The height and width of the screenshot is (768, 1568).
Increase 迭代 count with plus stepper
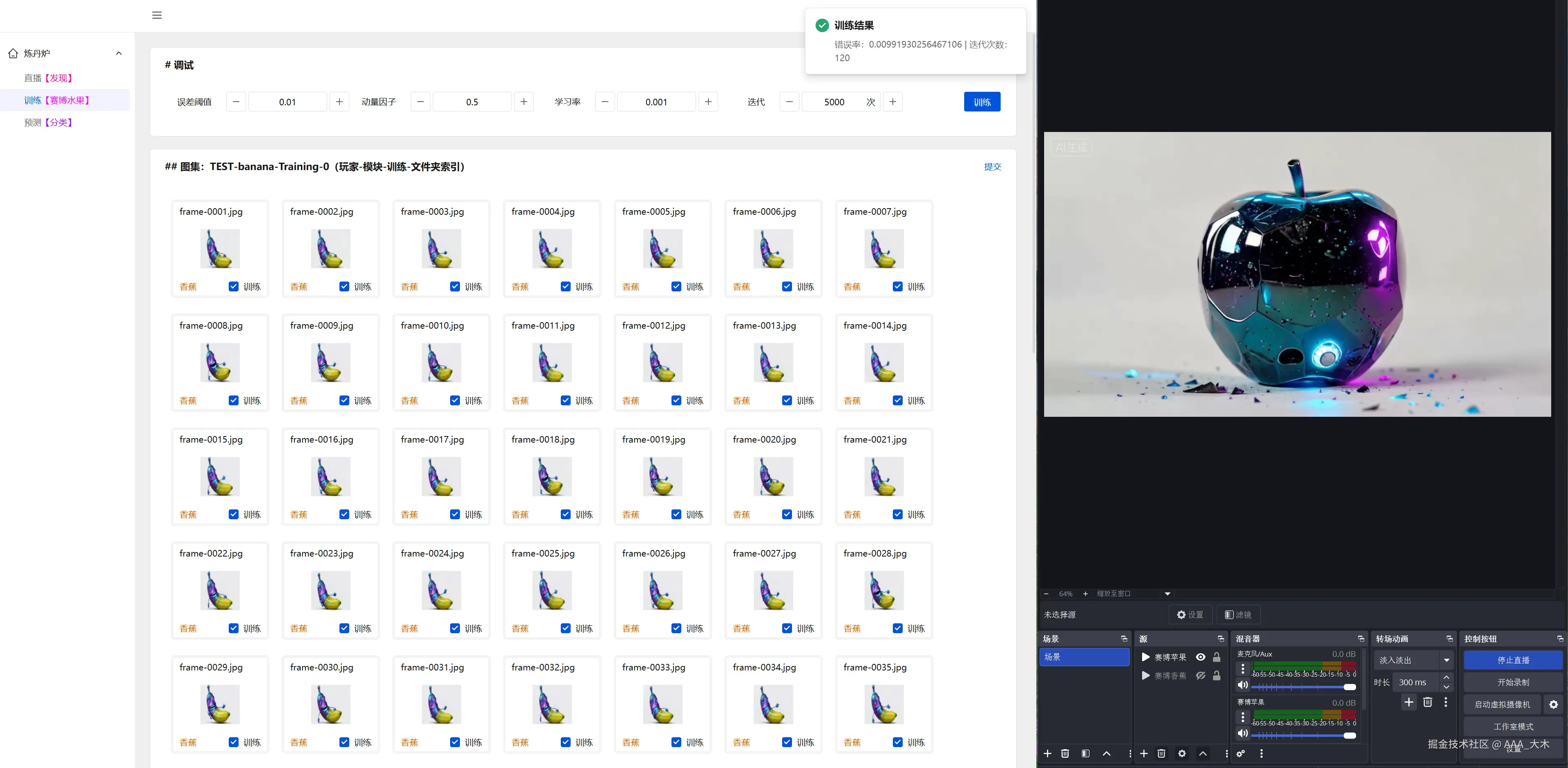892,102
